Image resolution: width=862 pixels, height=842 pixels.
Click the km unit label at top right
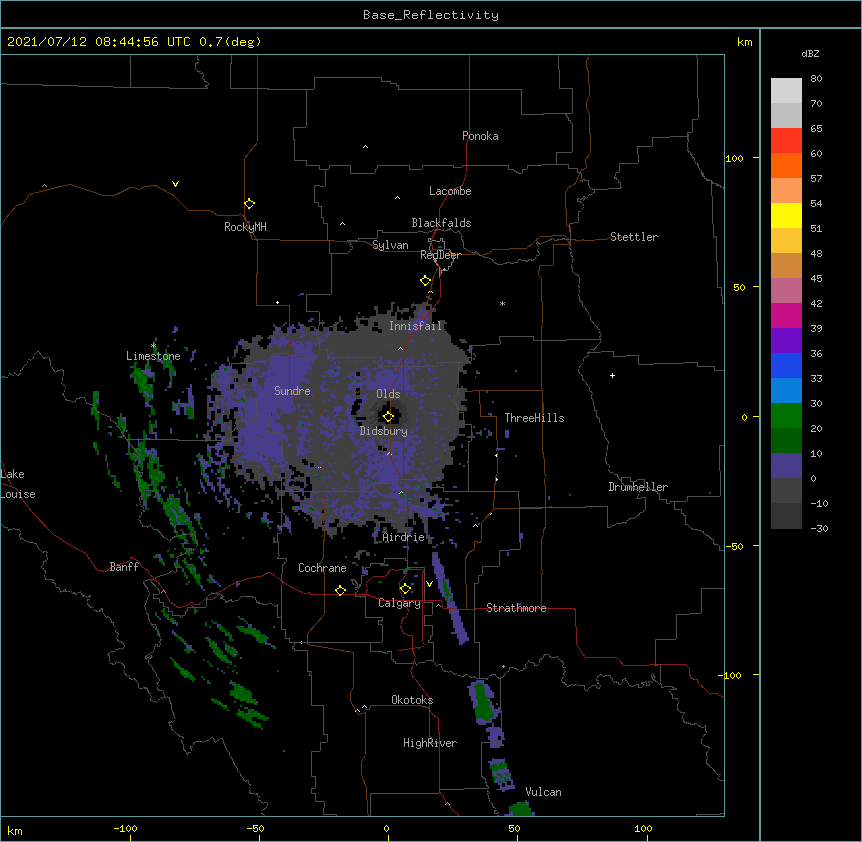(x=745, y=42)
